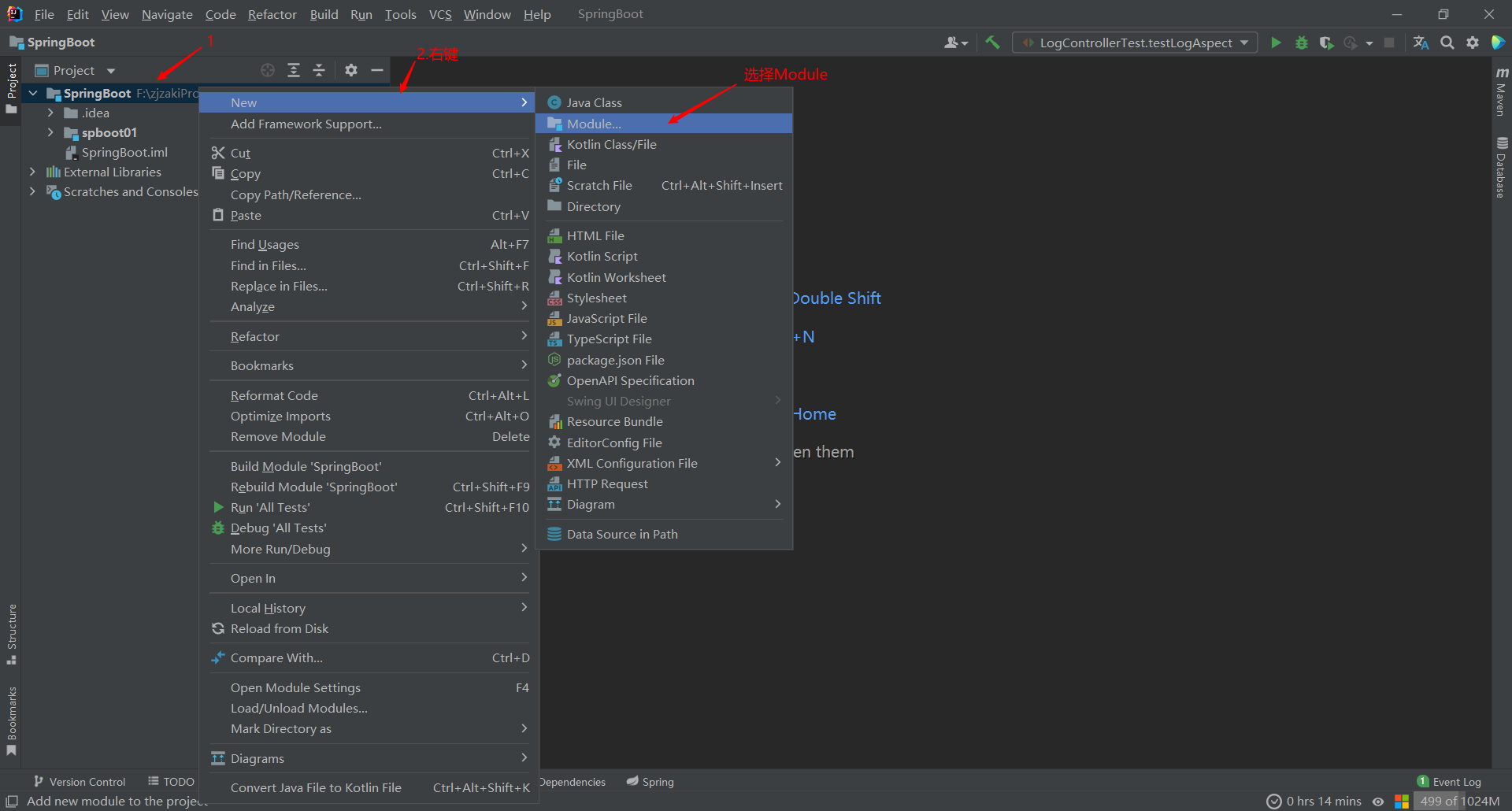Click Expand All icon in Project panel
The width and height of the screenshot is (1512, 811).
pos(294,70)
